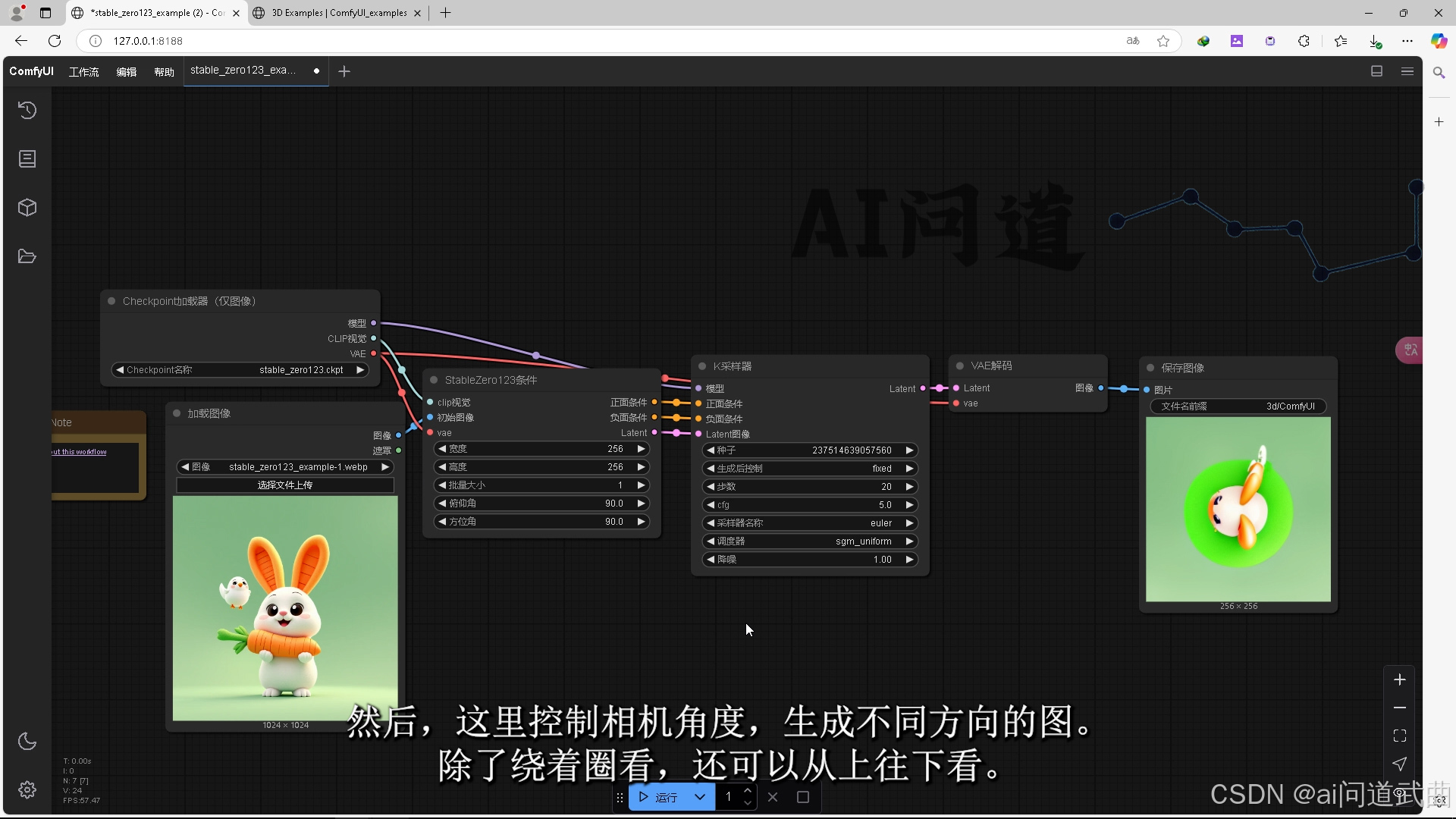
Task: Collapse the VAE解码 node via its dot
Action: click(x=959, y=366)
